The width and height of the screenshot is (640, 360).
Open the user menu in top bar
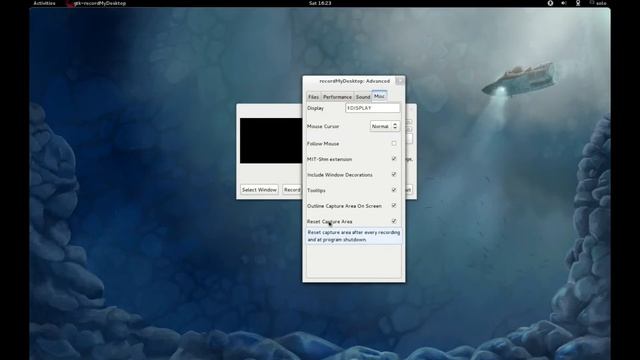pos(598,3)
